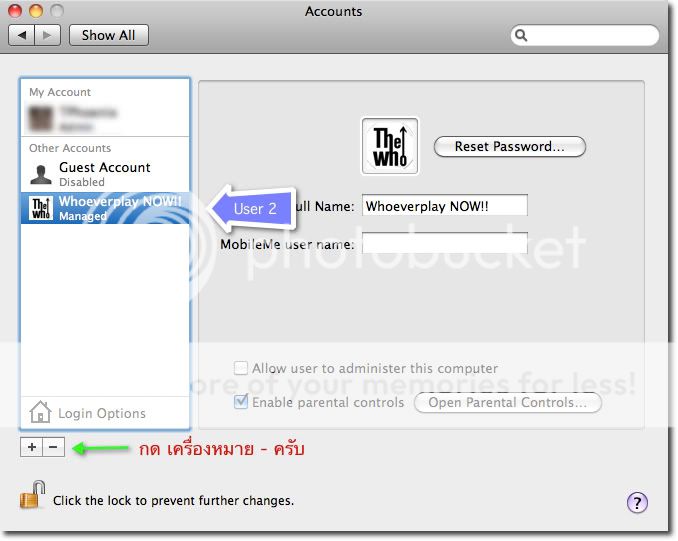This screenshot has height=541, width=678.
Task: Minimize the Accounts window with the yellow button
Action: tap(36, 10)
